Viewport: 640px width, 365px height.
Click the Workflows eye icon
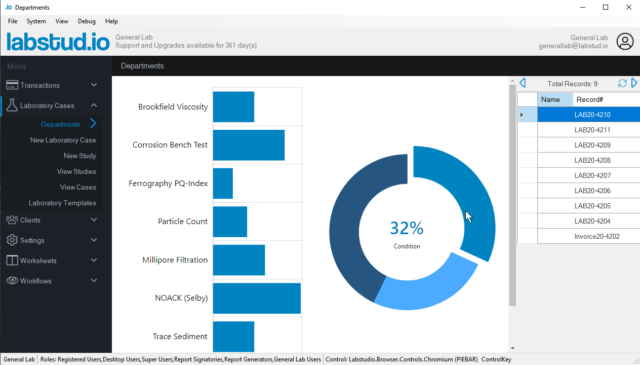click(x=12, y=280)
